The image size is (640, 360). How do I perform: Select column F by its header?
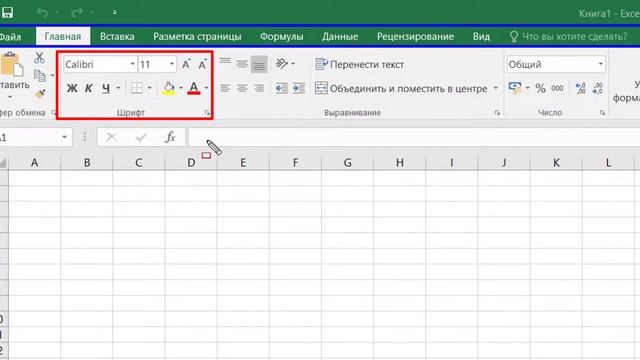coord(295,162)
